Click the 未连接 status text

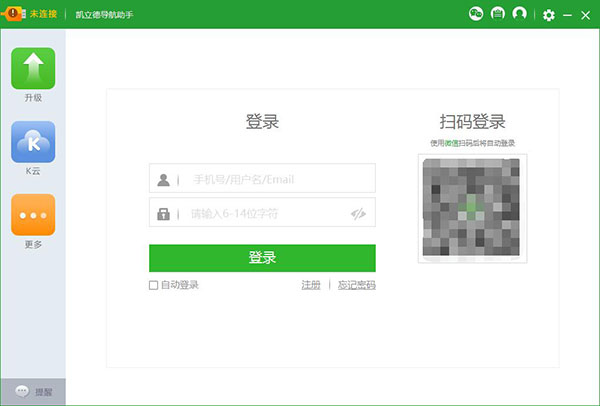[x=44, y=14]
